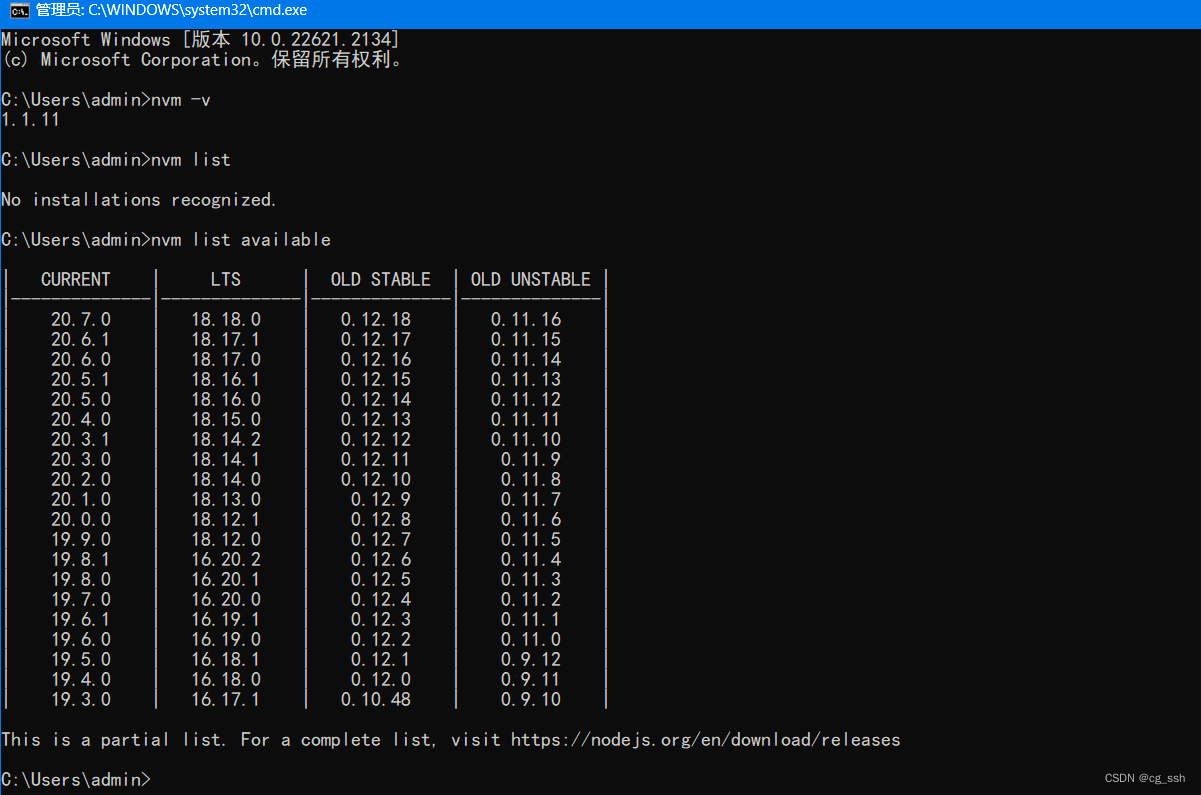This screenshot has width=1201, height=795.
Task: Select version 20.7.0 in CURRENT column
Action: click(x=80, y=319)
